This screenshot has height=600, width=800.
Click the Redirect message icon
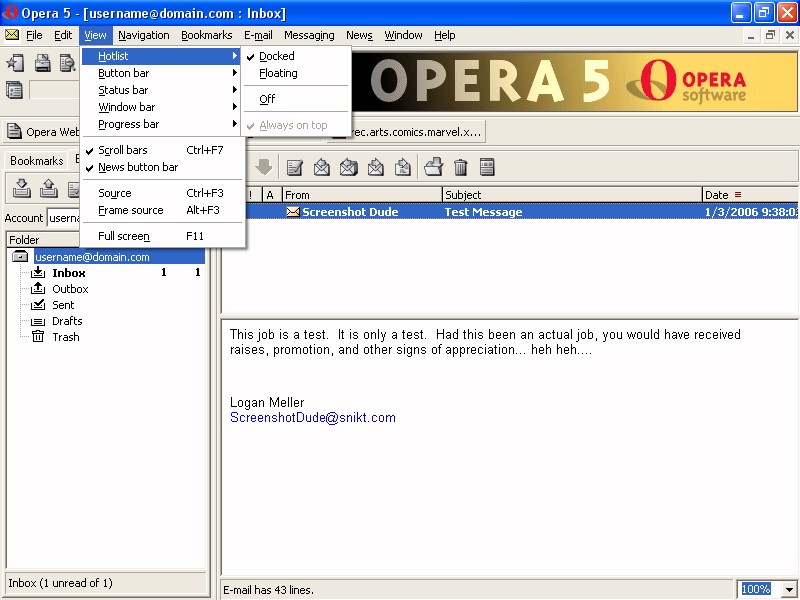coord(403,167)
